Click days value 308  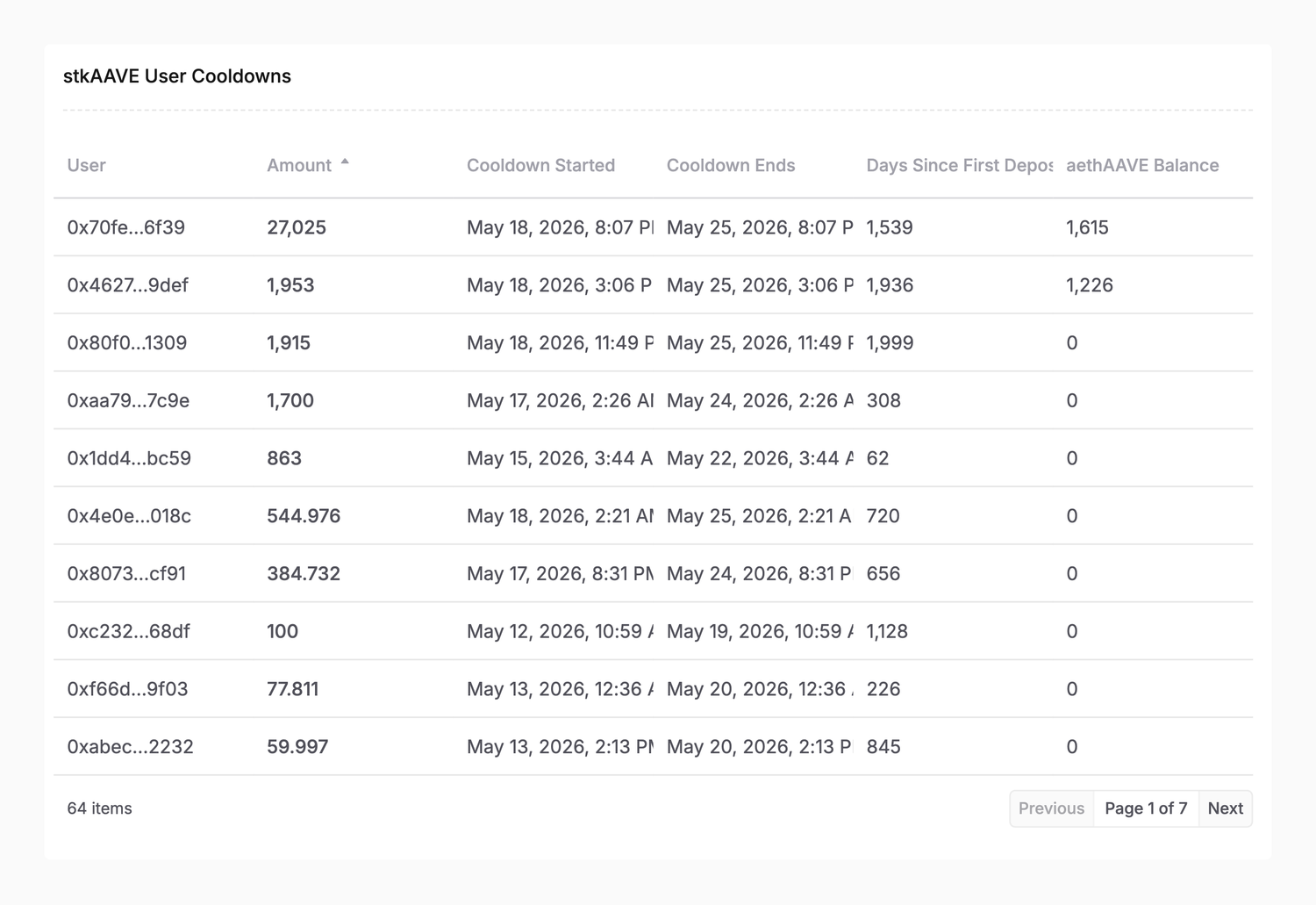883,401
